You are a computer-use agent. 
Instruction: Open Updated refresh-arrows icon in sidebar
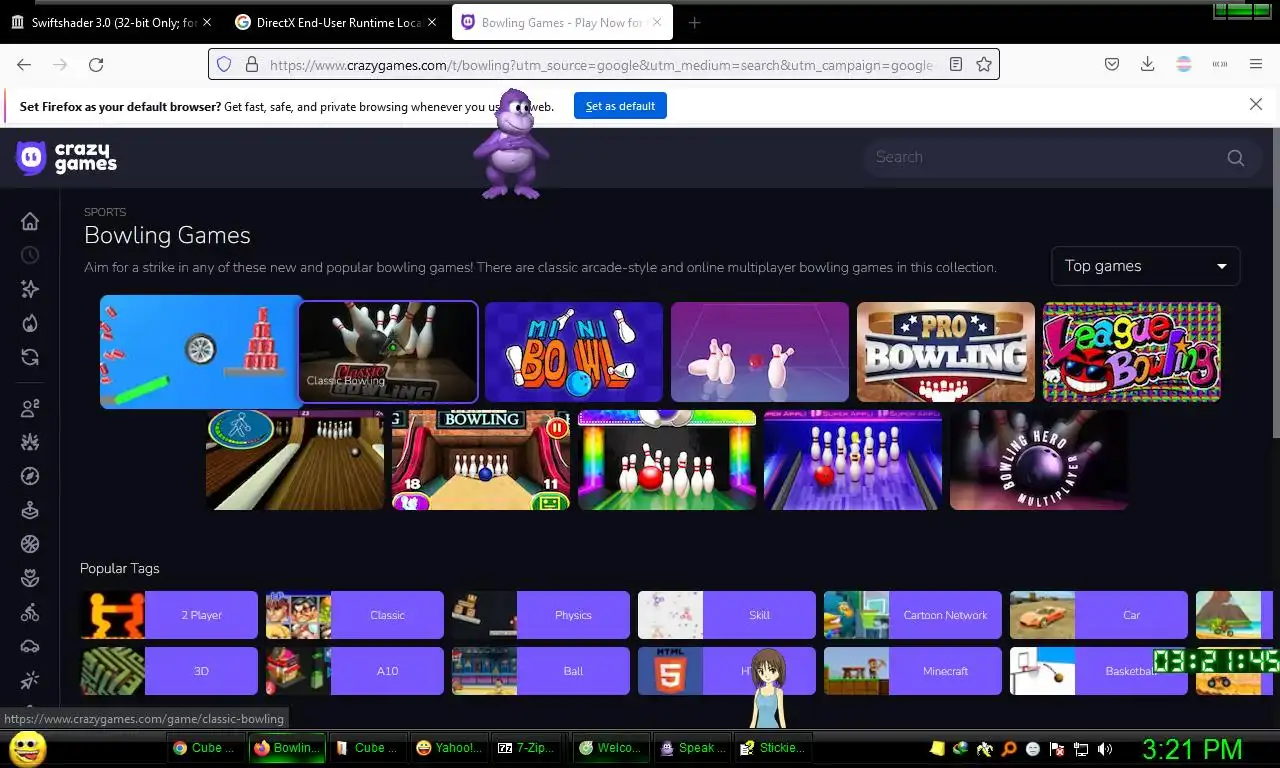30,357
